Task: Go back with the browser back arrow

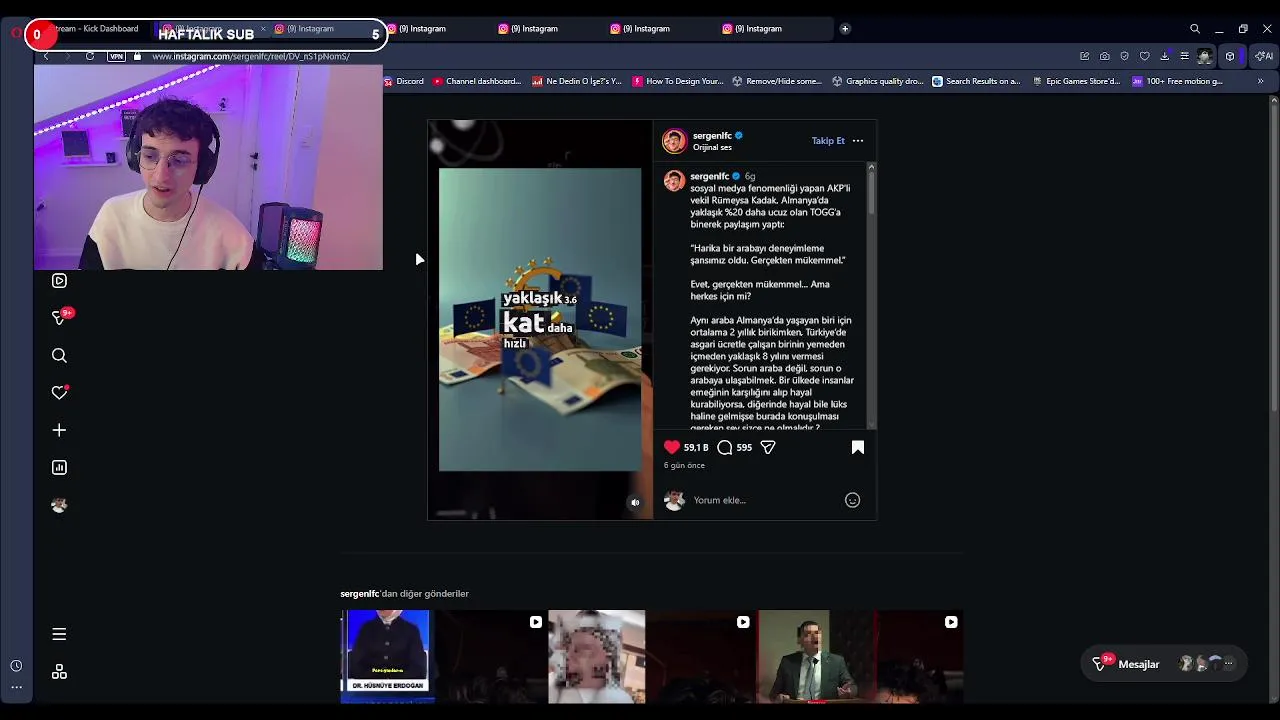Action: 46,56
